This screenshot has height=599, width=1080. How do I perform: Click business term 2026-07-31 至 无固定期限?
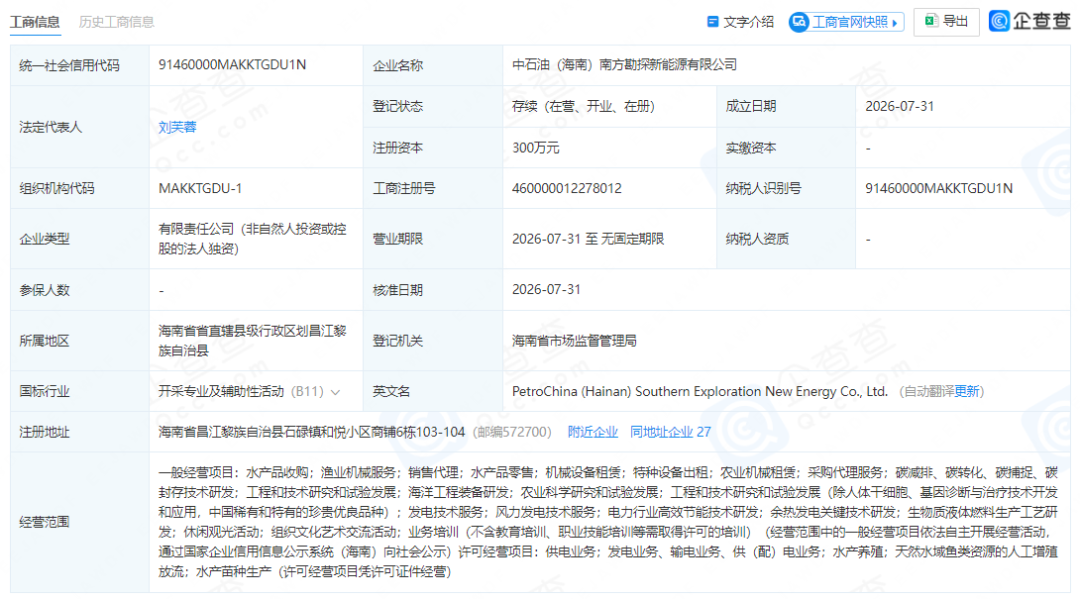click(x=588, y=239)
